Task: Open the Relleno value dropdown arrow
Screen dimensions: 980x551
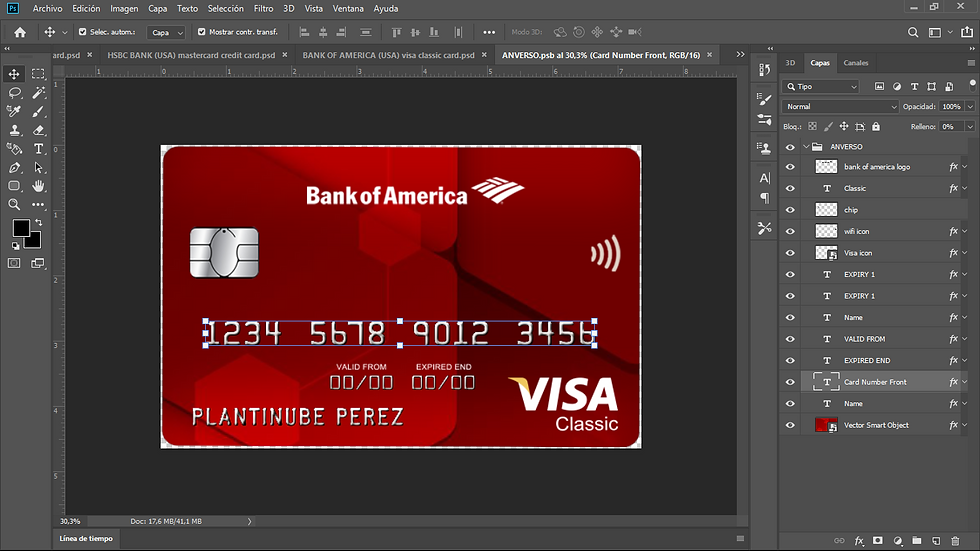Action: [970, 127]
